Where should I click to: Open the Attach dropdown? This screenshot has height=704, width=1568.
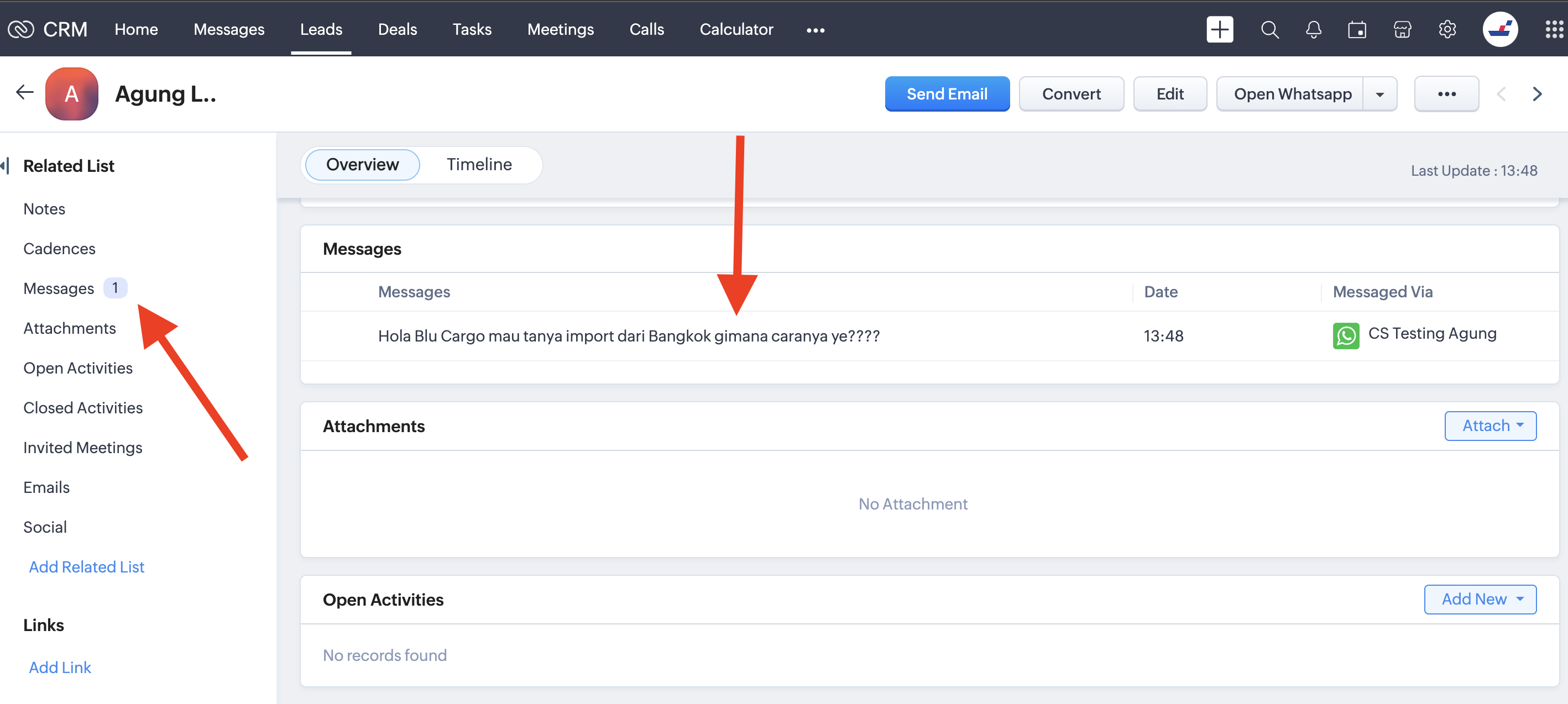[1490, 425]
